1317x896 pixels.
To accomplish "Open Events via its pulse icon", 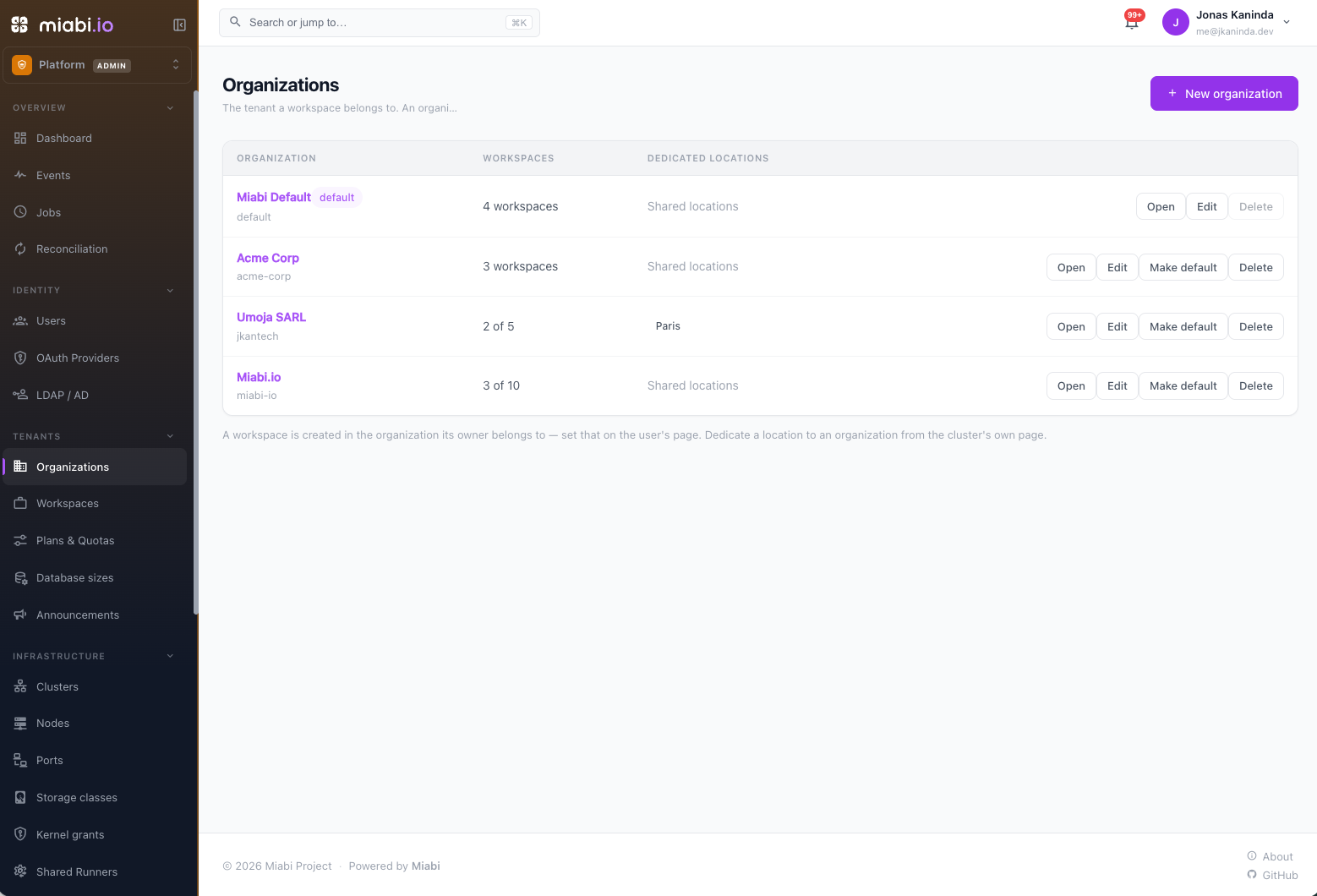I will [20, 175].
